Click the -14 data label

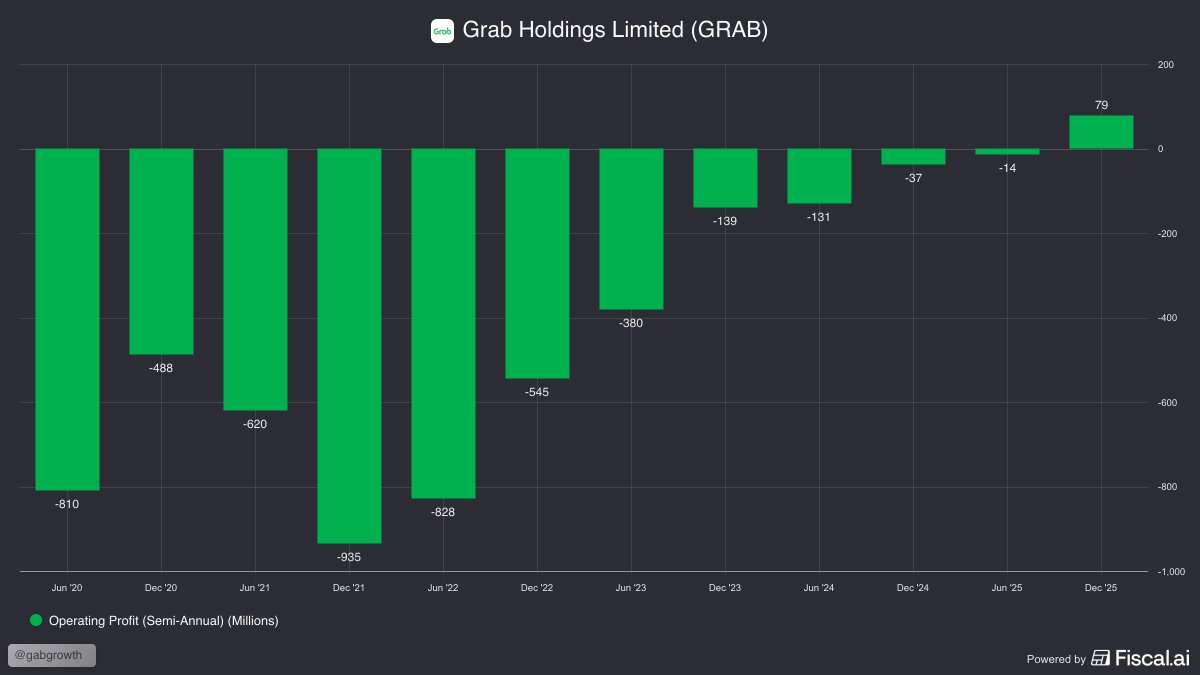(1007, 168)
